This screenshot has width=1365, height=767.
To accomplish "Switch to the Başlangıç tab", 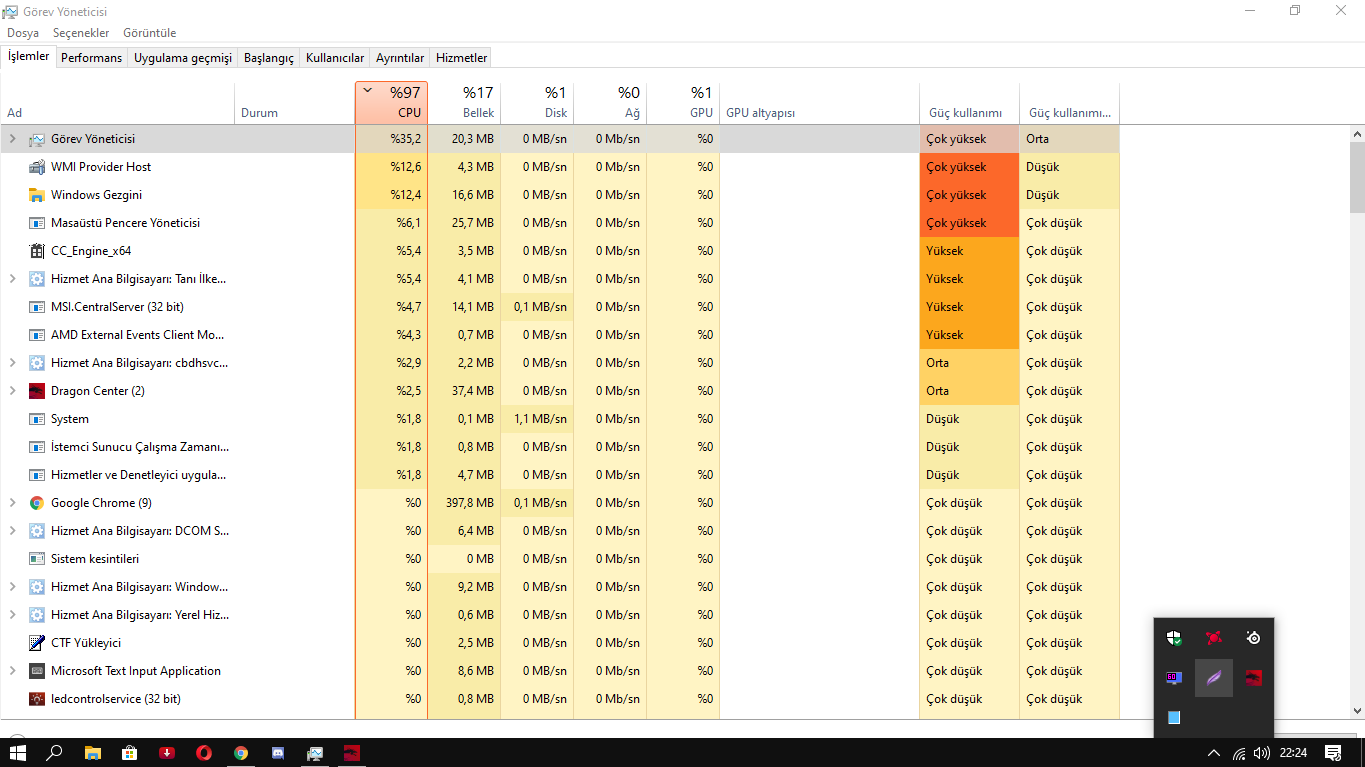I will [269, 58].
